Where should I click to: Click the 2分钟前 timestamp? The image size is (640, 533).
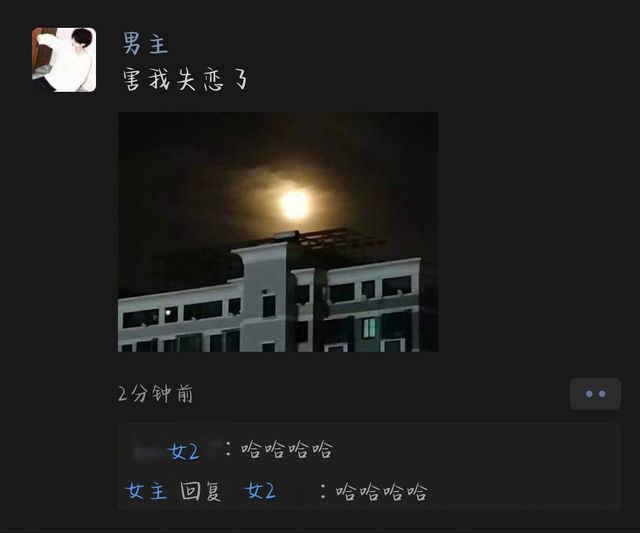pyautogui.click(x=155, y=394)
